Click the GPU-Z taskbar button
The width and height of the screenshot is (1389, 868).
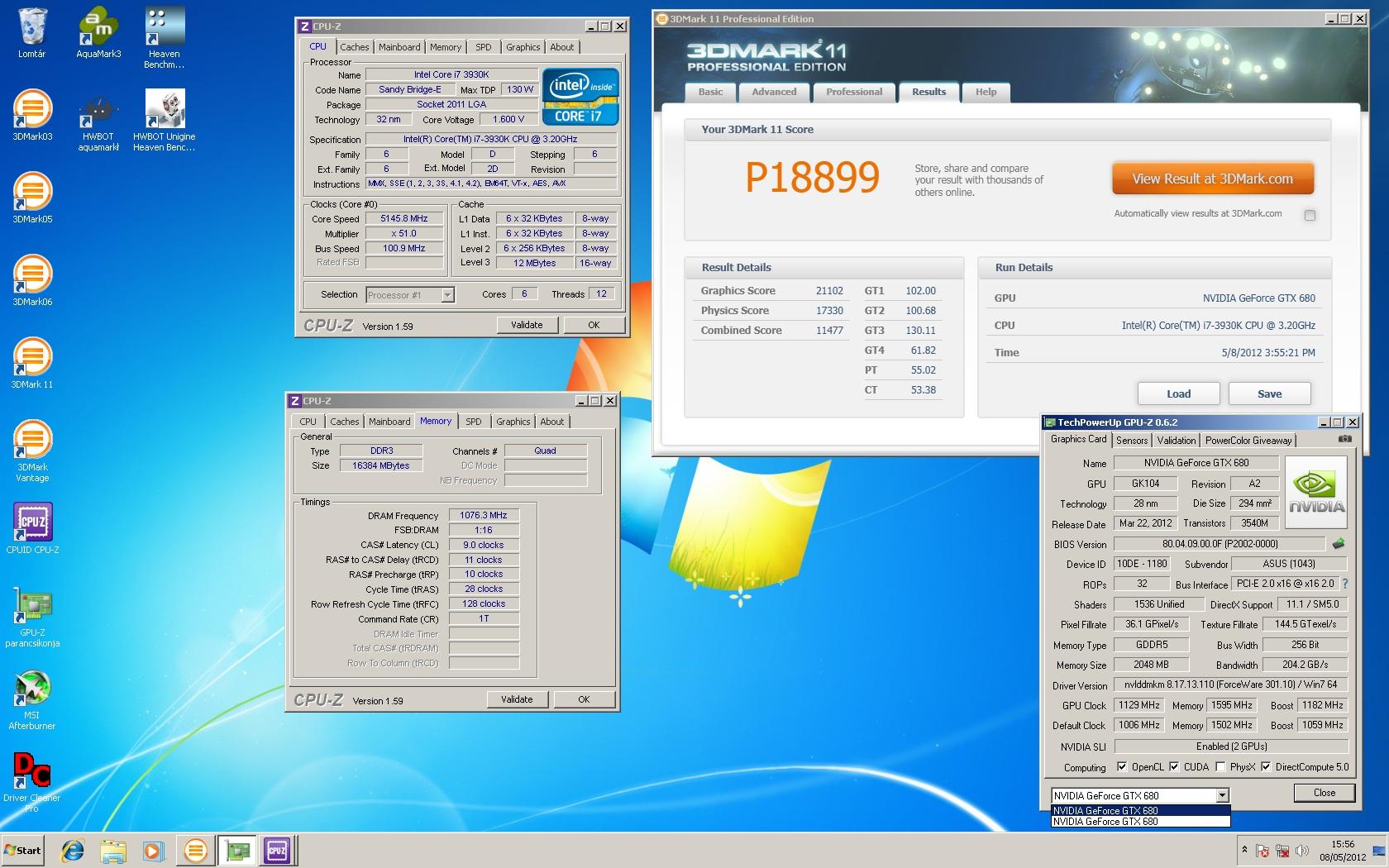(237, 851)
